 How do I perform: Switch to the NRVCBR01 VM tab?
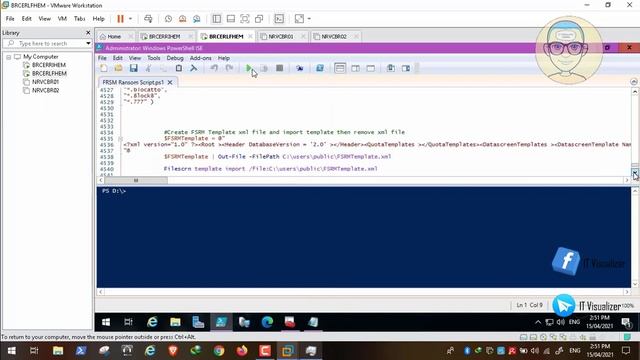coord(281,36)
